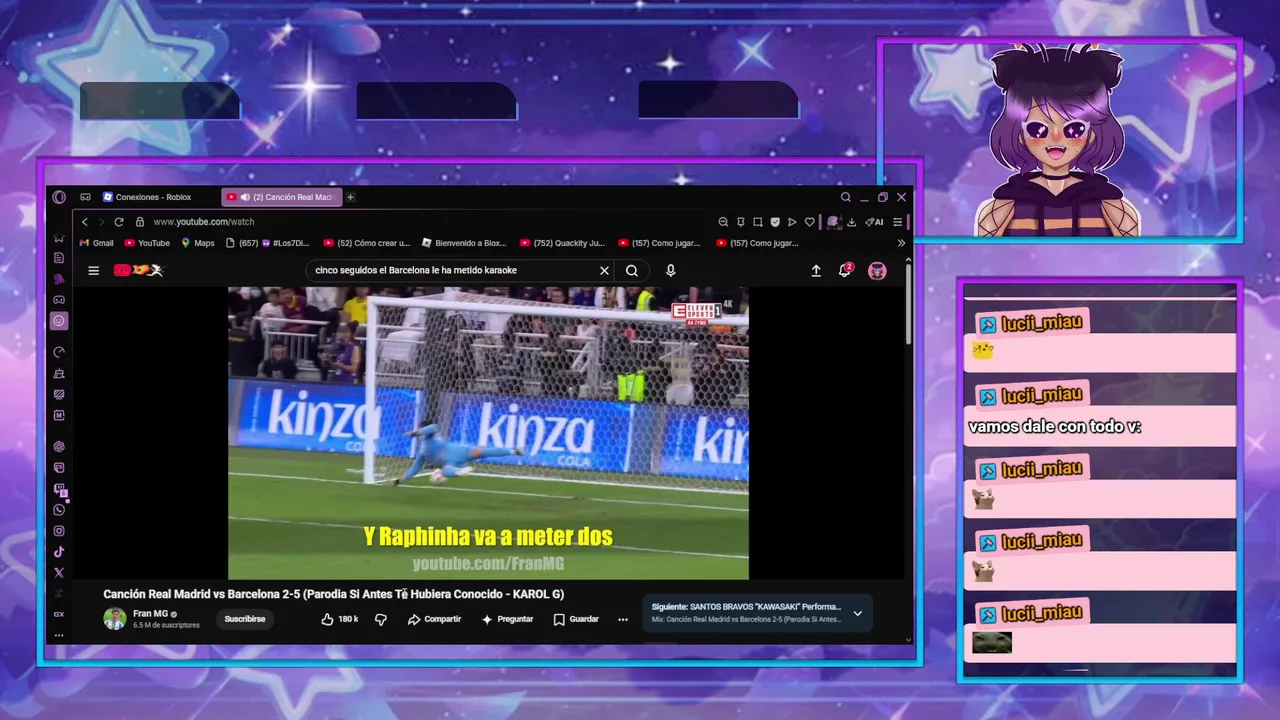The width and height of the screenshot is (1280, 720).
Task: Open the browser profile avatar in toolbar
Action: (x=832, y=222)
